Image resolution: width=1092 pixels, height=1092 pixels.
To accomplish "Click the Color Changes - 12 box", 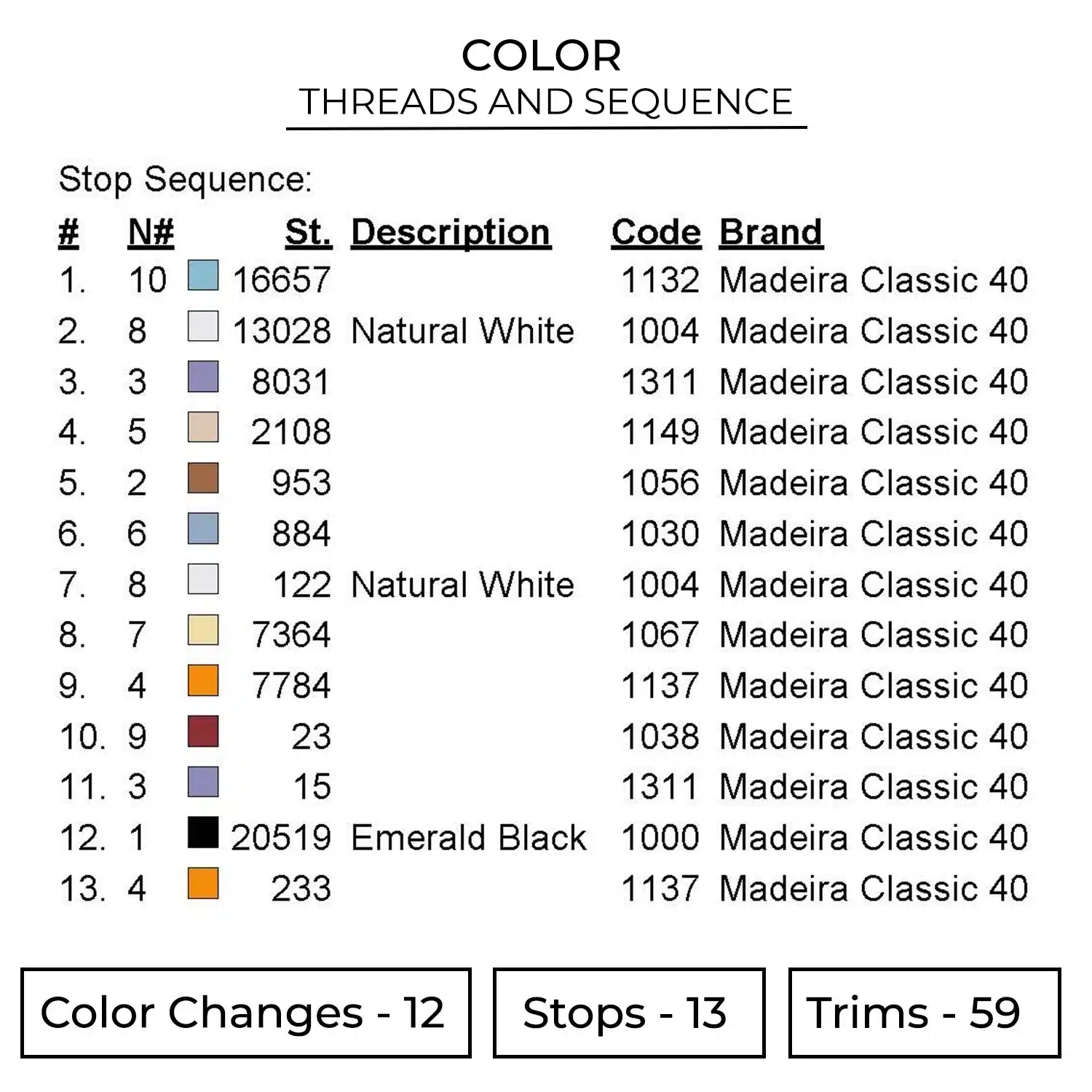I will coord(246,1013).
